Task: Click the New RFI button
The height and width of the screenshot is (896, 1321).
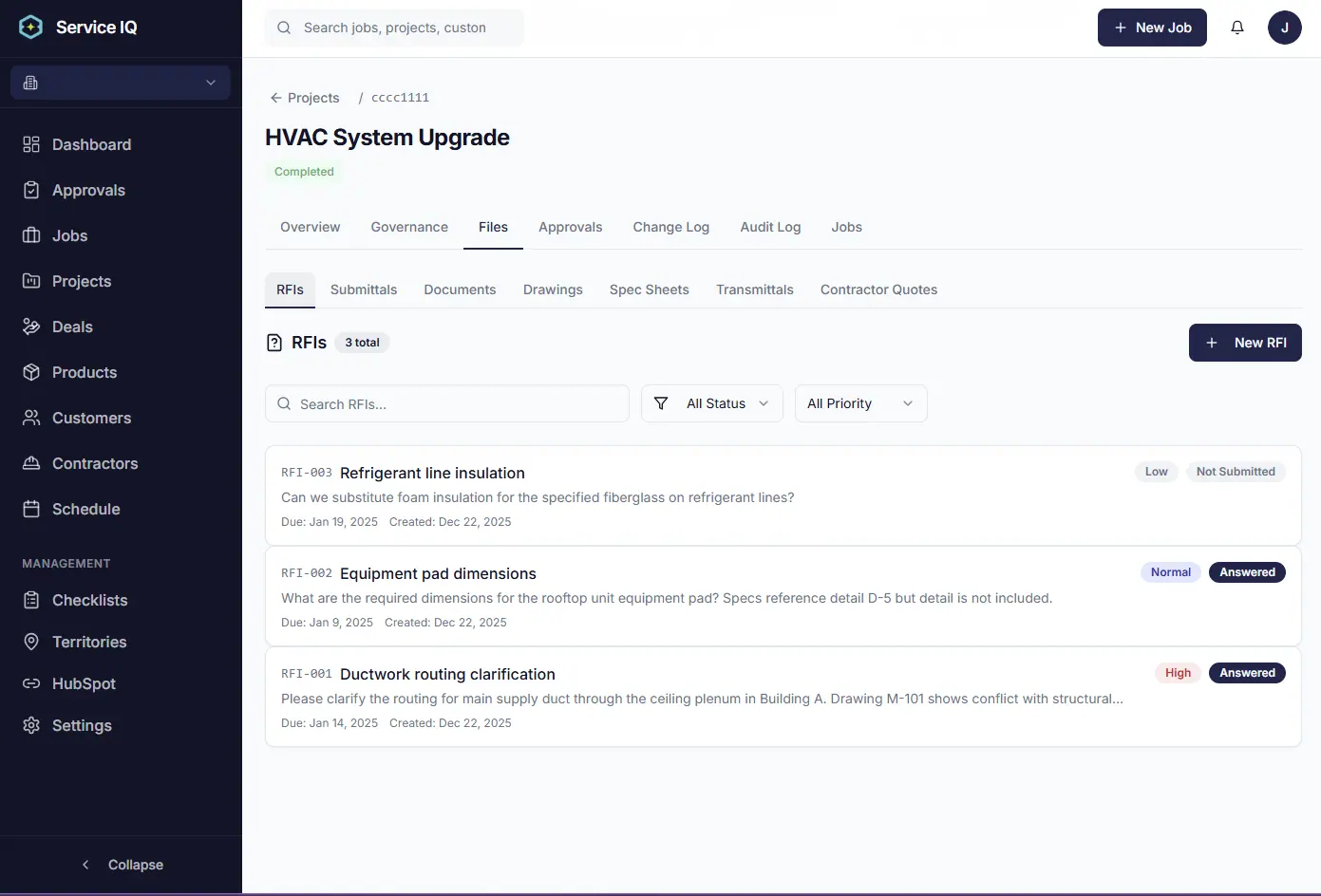Action: 1245,343
